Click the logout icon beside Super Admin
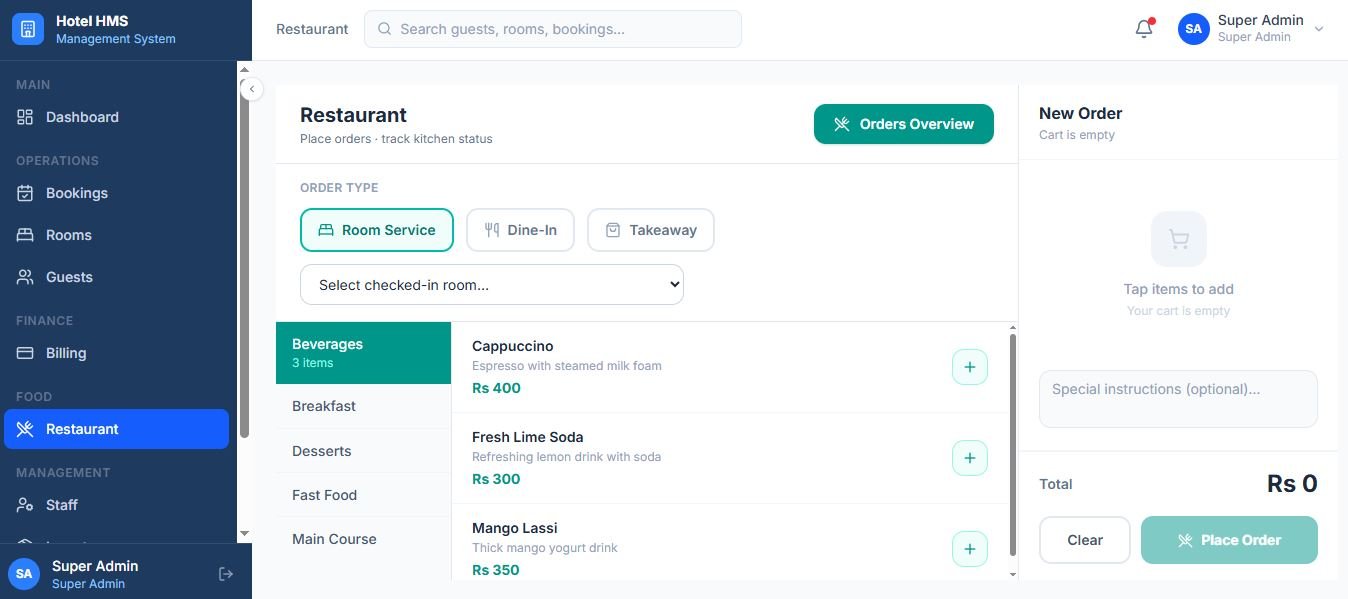The image size is (1348, 599). pos(226,573)
